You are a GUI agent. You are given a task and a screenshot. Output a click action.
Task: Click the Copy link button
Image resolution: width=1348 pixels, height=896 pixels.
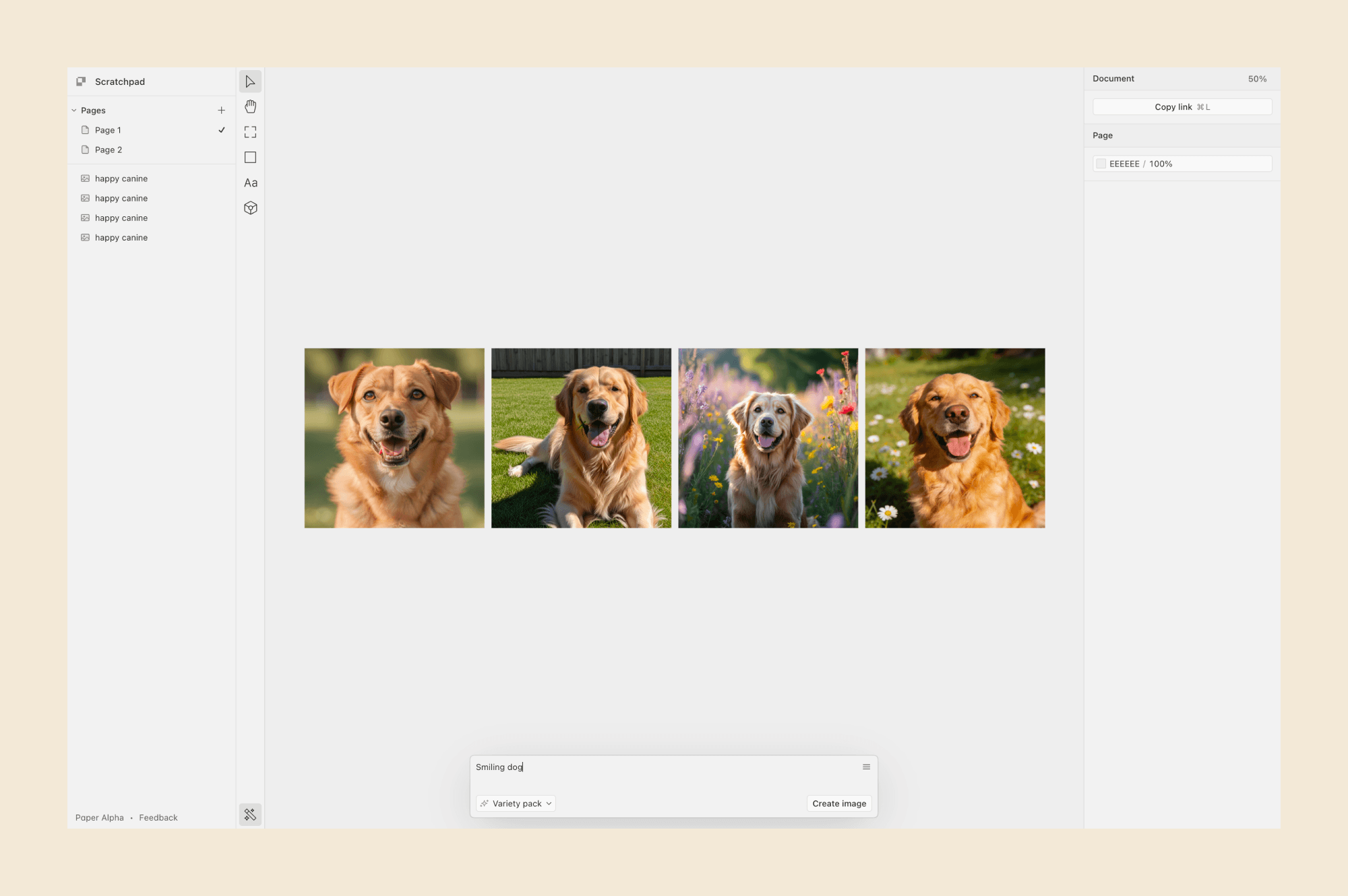pyautogui.click(x=1182, y=107)
